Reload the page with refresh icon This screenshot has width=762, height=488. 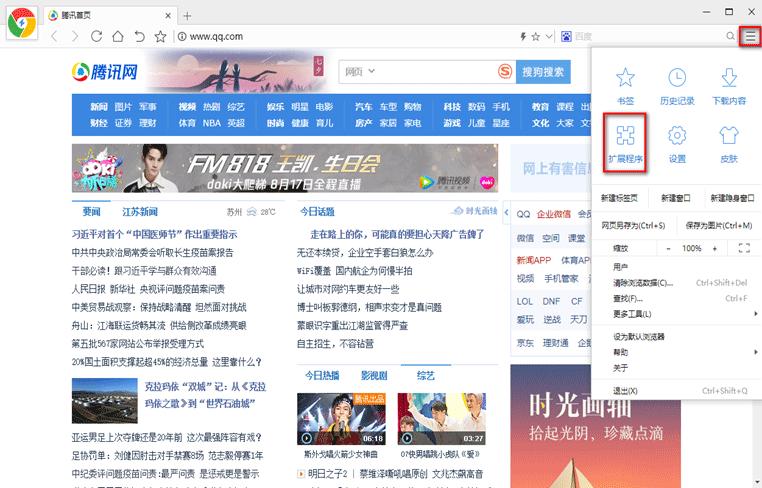tap(96, 36)
